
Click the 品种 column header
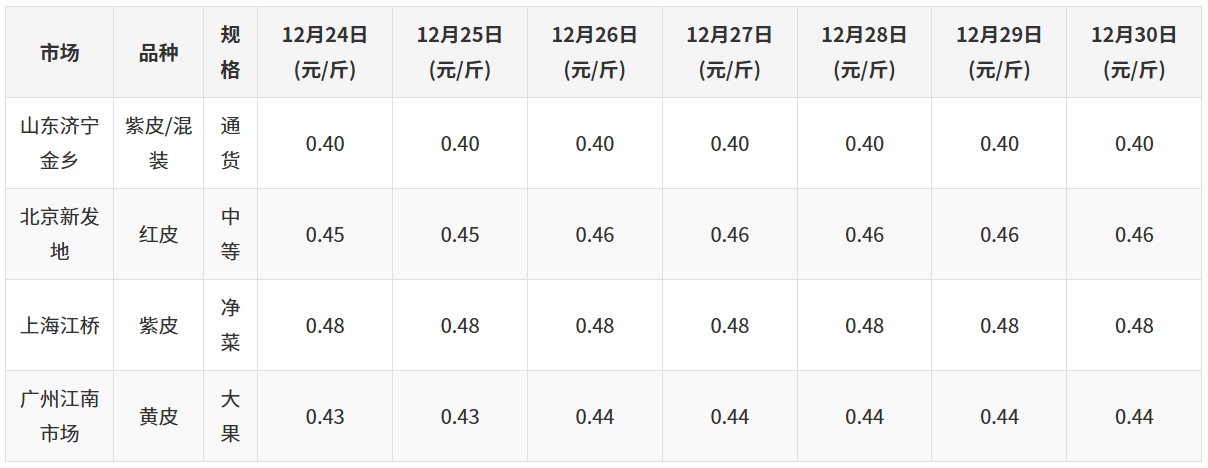coord(158,53)
